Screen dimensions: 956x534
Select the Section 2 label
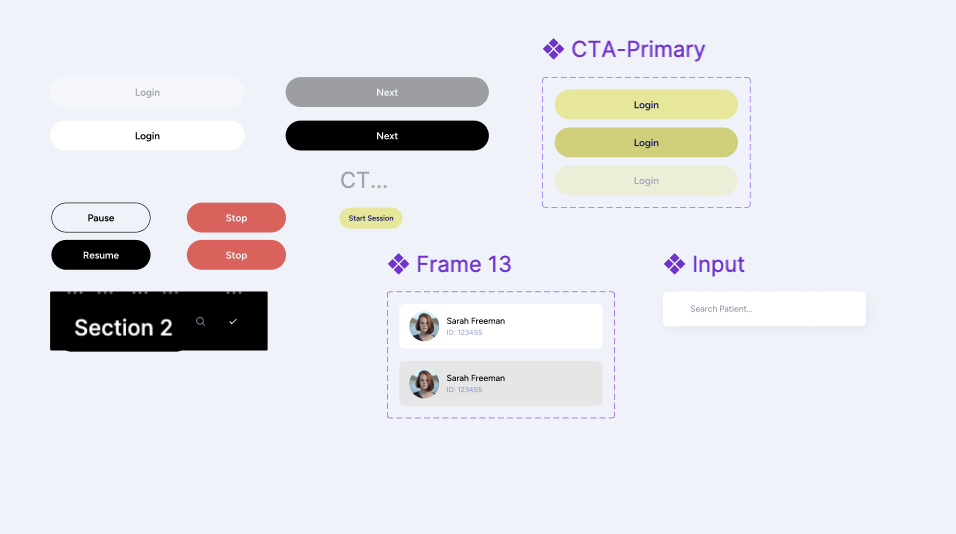point(123,328)
